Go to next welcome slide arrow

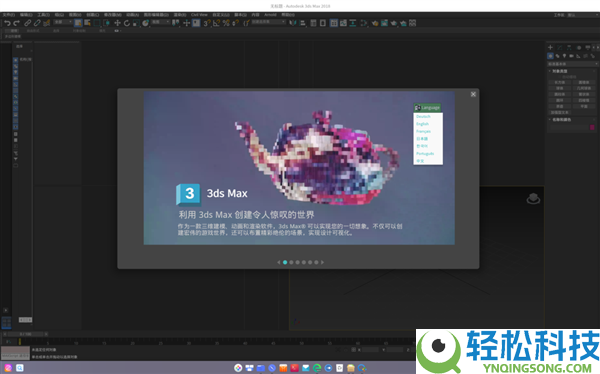pyautogui.click(x=322, y=262)
